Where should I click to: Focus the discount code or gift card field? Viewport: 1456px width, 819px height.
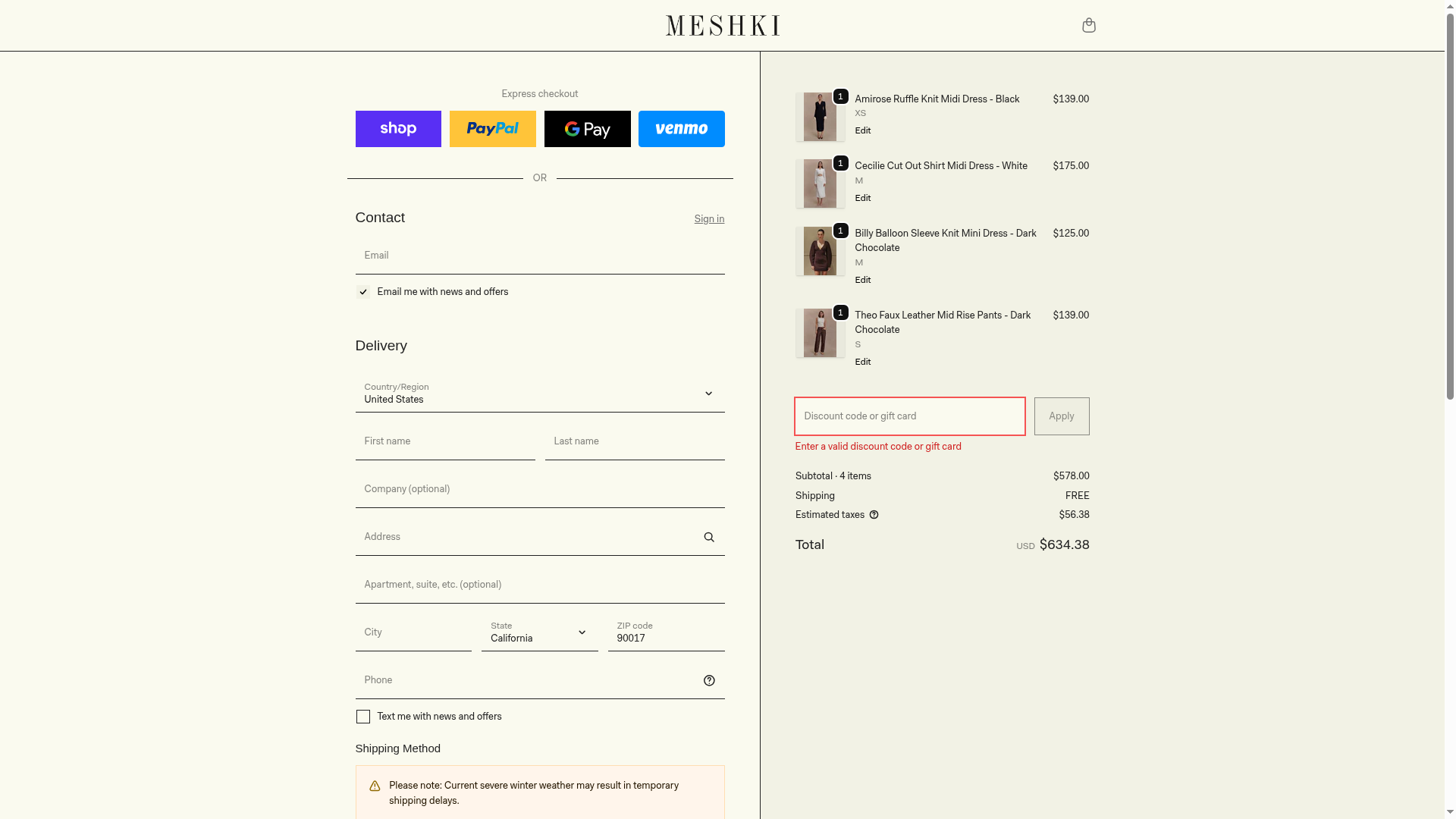pos(909,416)
